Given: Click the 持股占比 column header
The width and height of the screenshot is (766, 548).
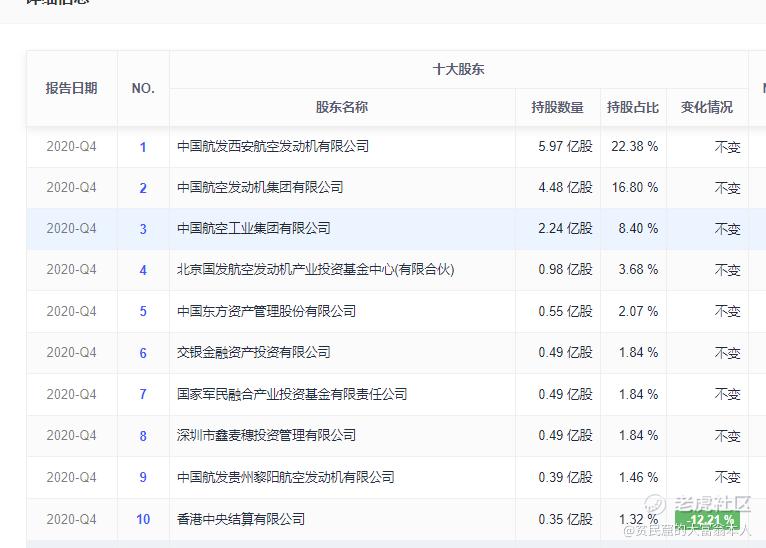Looking at the screenshot, I should point(633,107).
